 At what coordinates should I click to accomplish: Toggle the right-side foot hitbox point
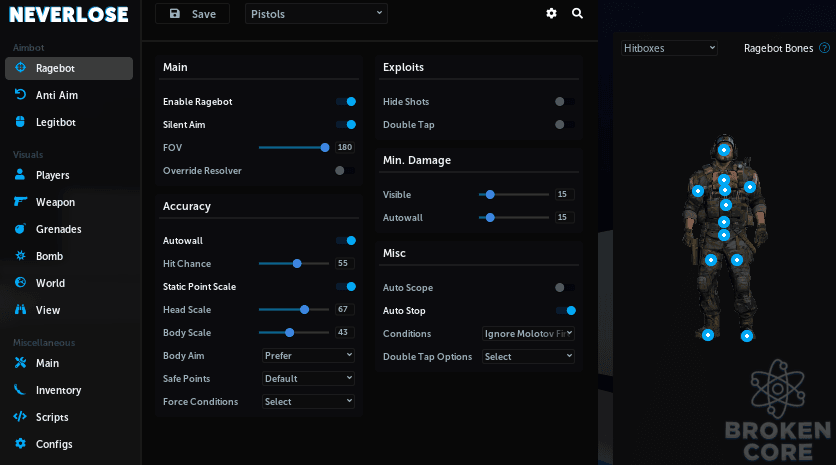click(747, 336)
